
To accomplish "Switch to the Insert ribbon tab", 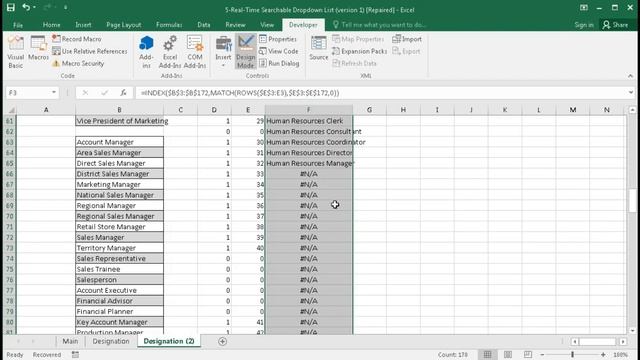I will pos(83,25).
